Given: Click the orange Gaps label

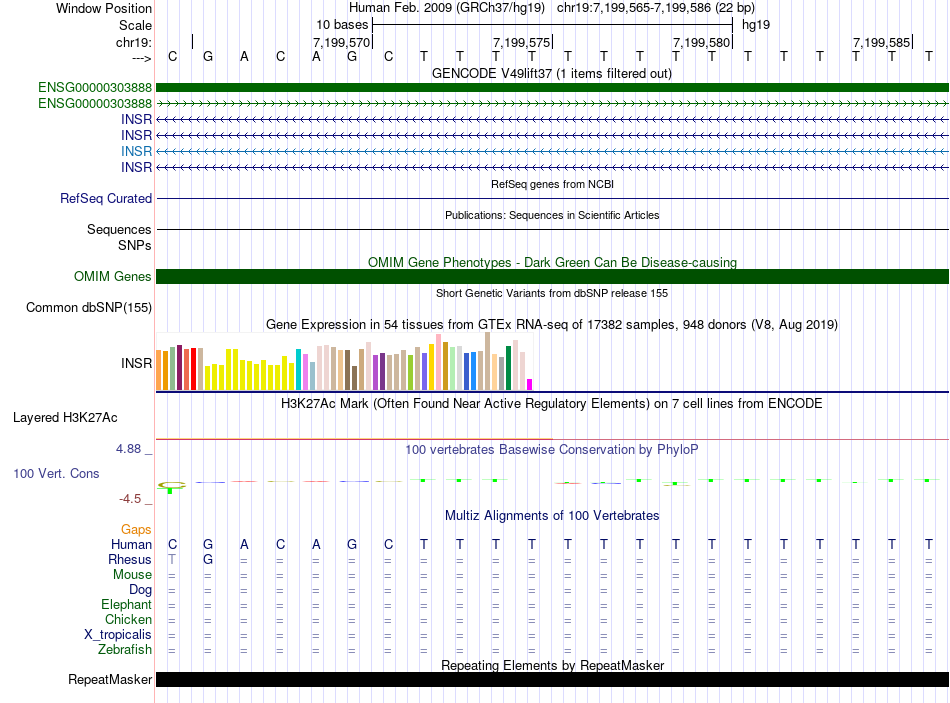Looking at the screenshot, I should click(x=136, y=530).
